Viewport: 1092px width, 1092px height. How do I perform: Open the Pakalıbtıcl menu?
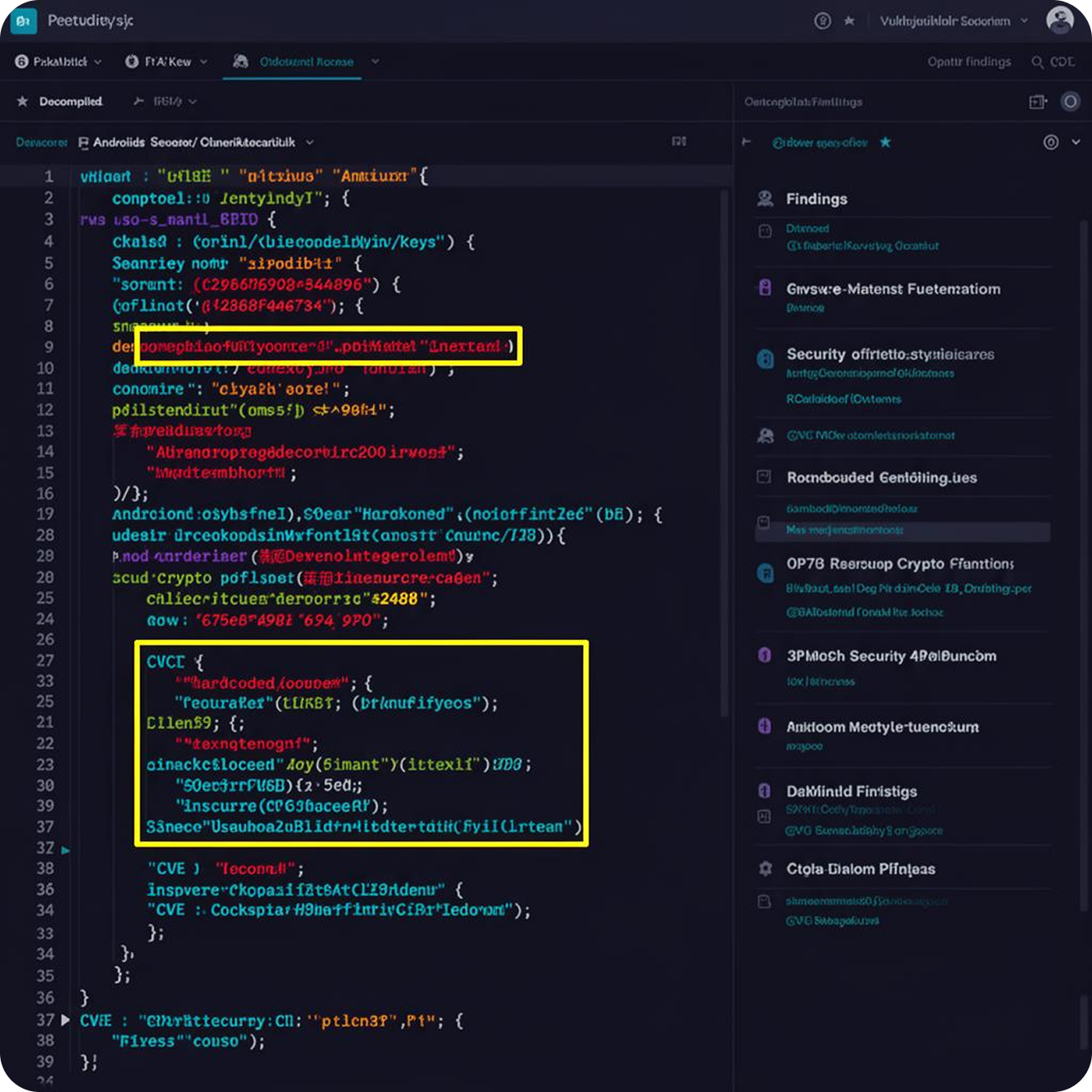pos(58,61)
